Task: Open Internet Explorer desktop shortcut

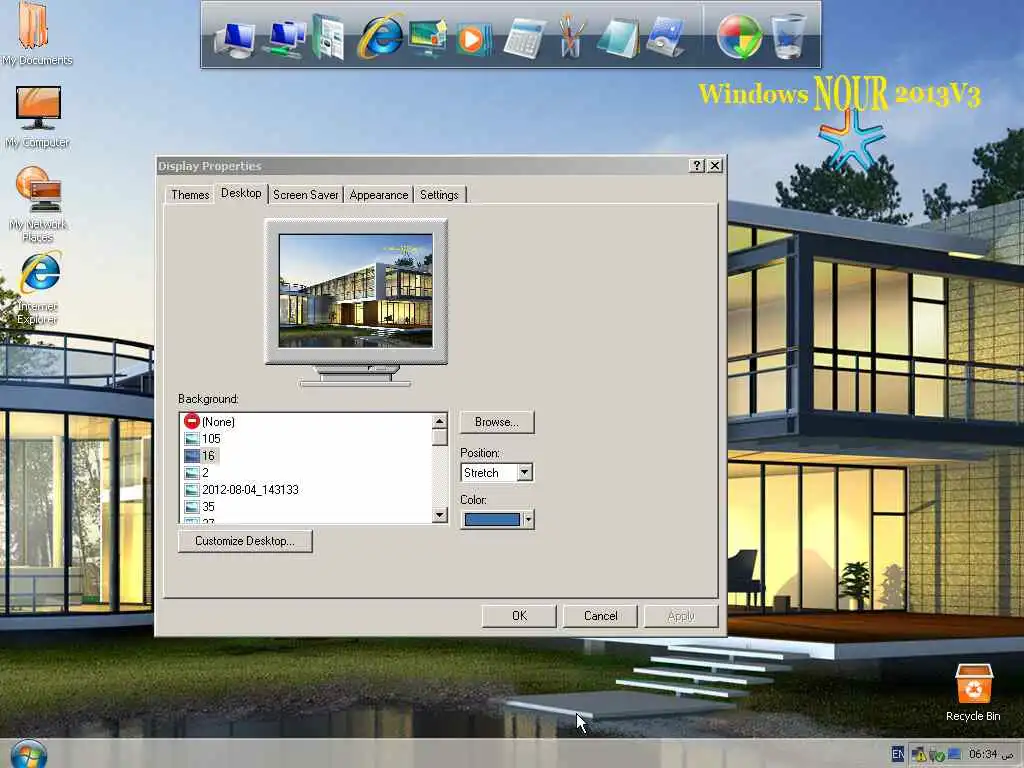Action: point(38,288)
